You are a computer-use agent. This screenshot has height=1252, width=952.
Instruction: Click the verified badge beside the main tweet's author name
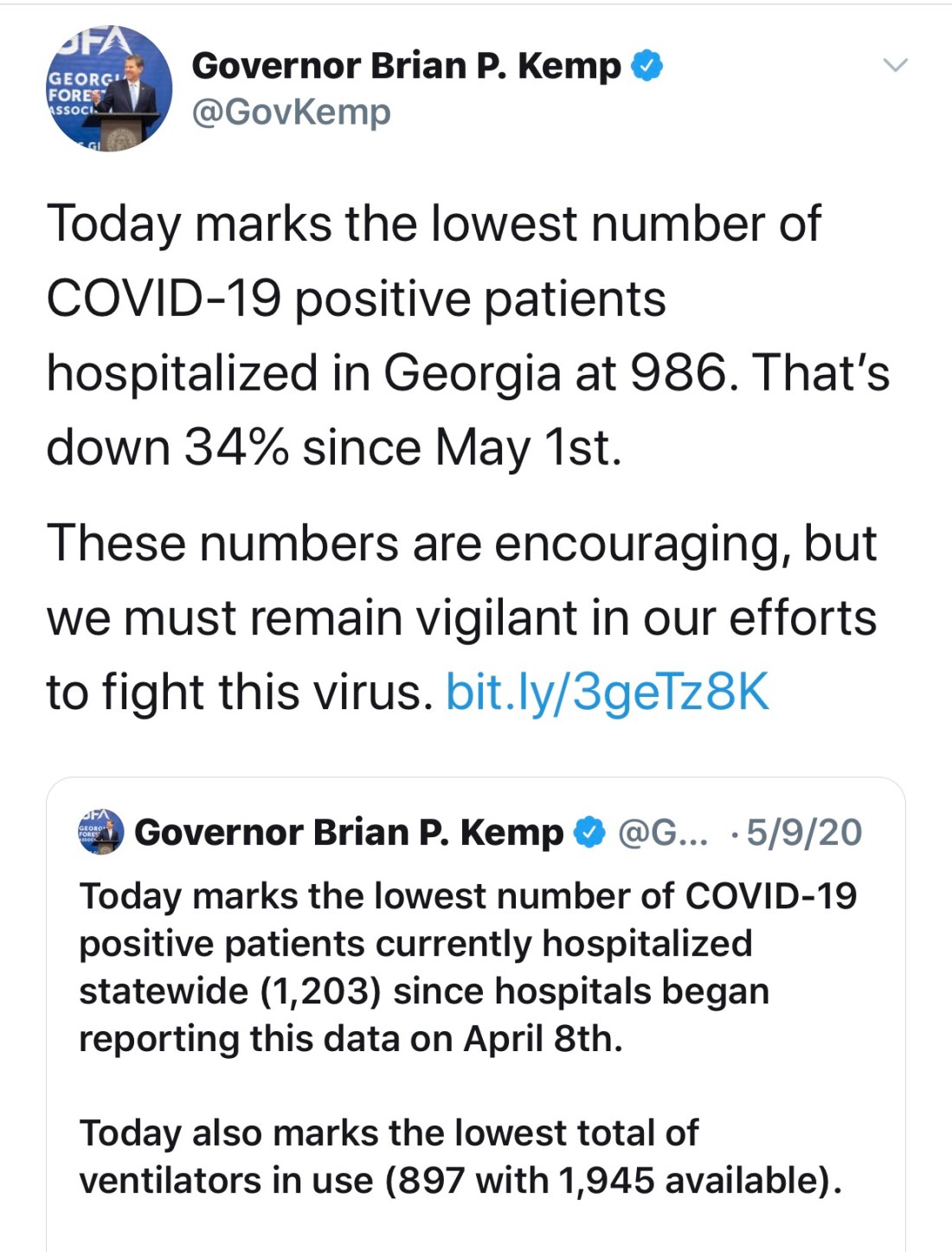pos(647,66)
